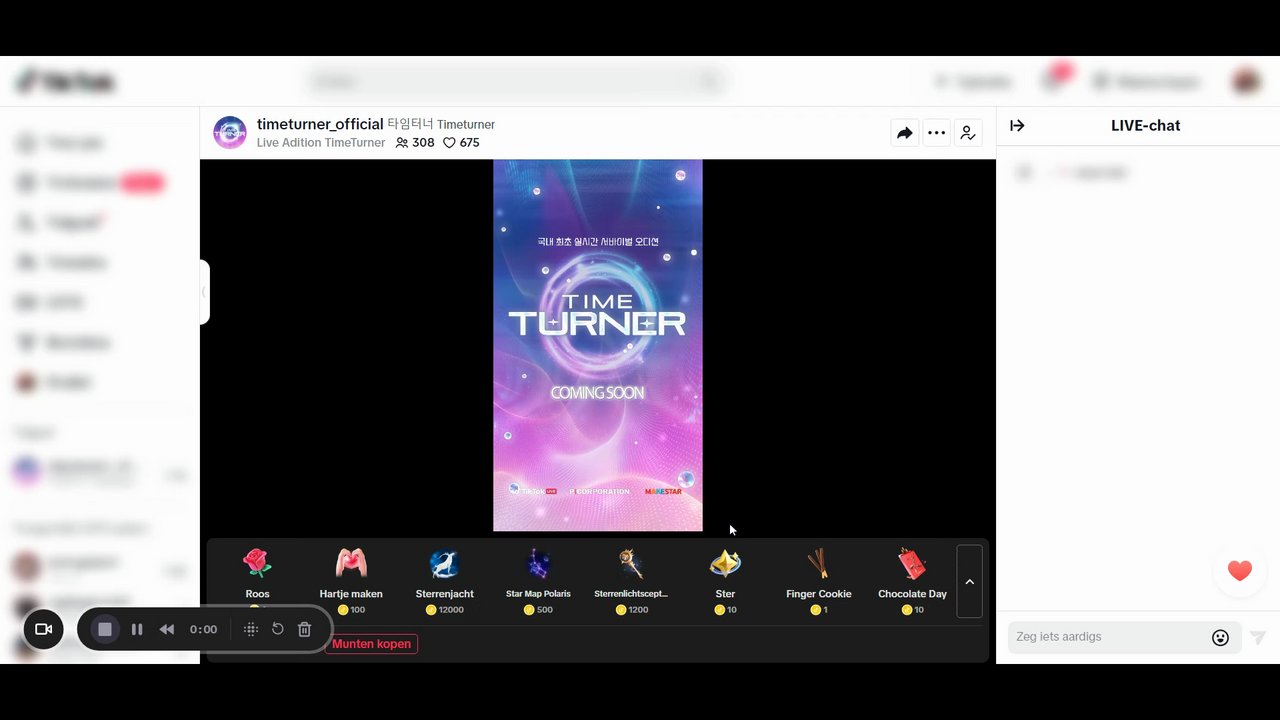Delete the recording with trash icon
The height and width of the screenshot is (720, 1280).
coord(305,629)
